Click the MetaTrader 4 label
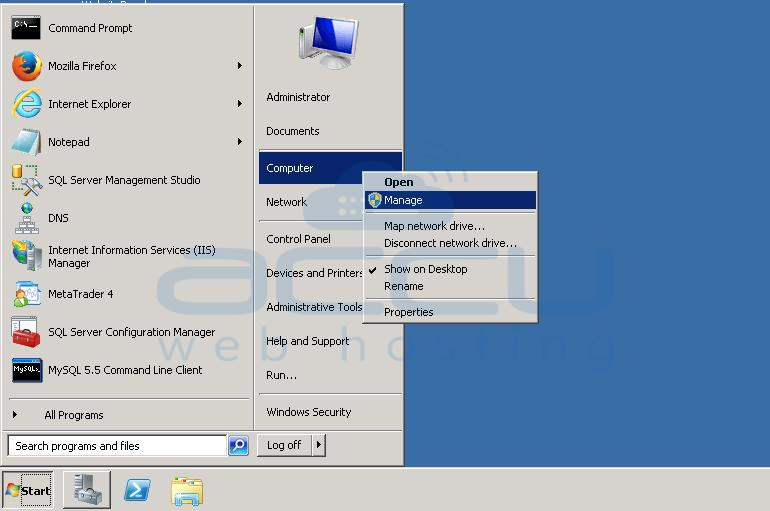This screenshot has width=770, height=511. coord(81,294)
